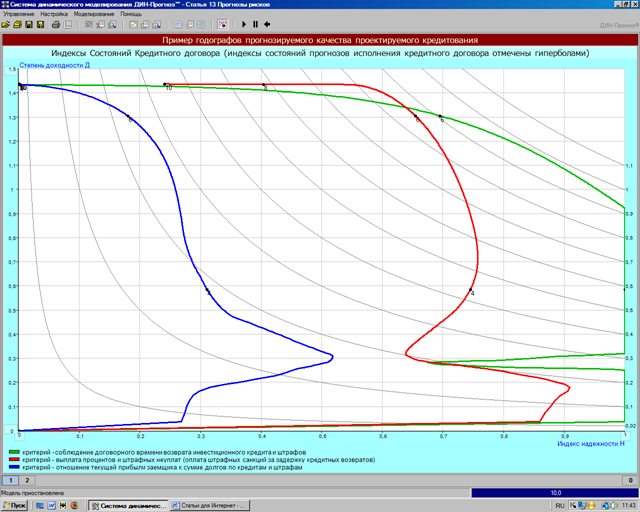Click the green legend color swatch
This screenshot has height=512, width=640.
point(13,453)
